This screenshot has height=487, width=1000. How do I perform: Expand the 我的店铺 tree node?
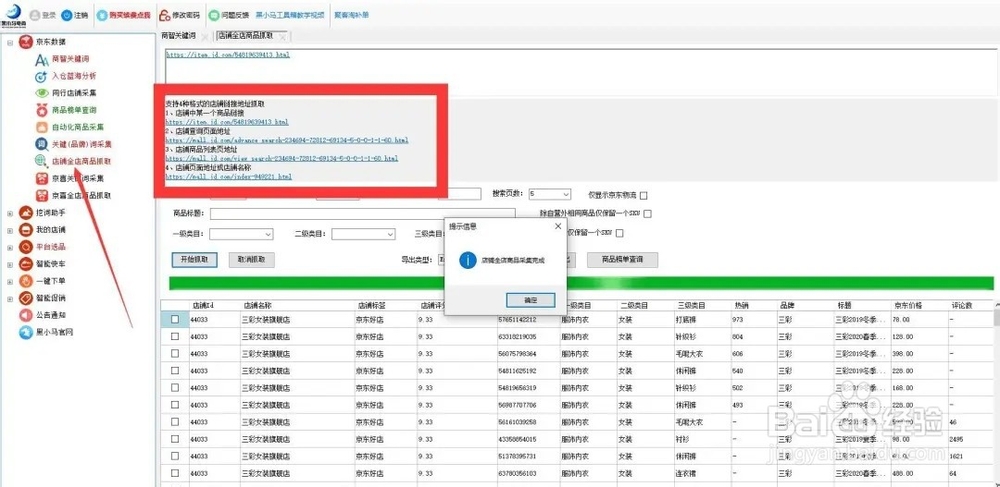(10, 230)
